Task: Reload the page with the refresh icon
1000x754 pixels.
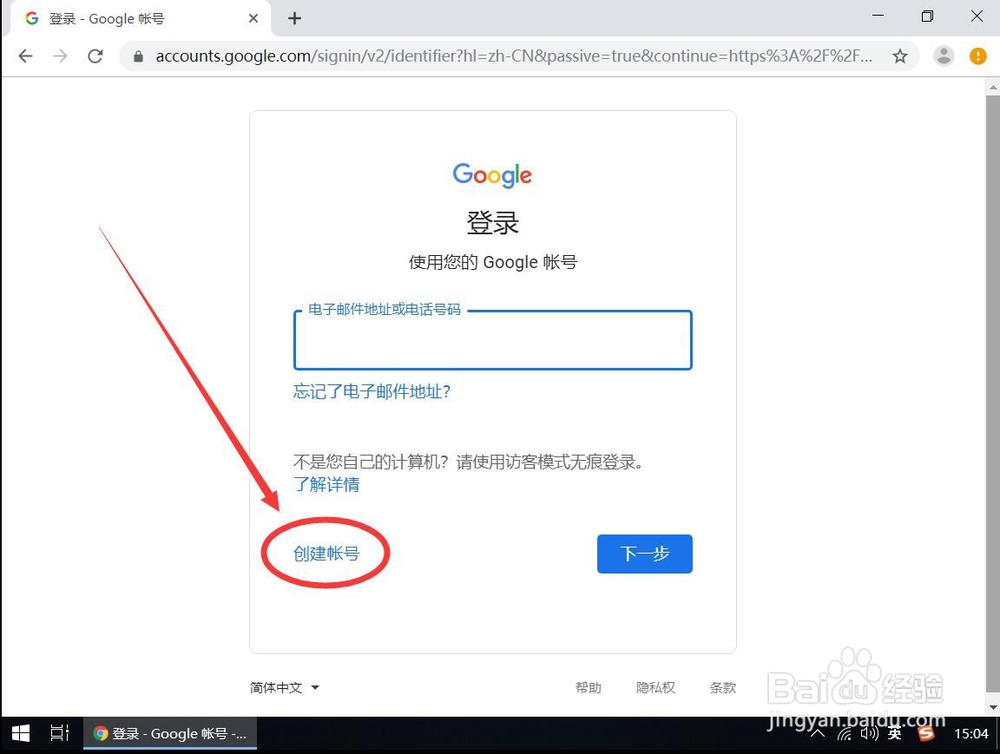Action: coord(95,56)
